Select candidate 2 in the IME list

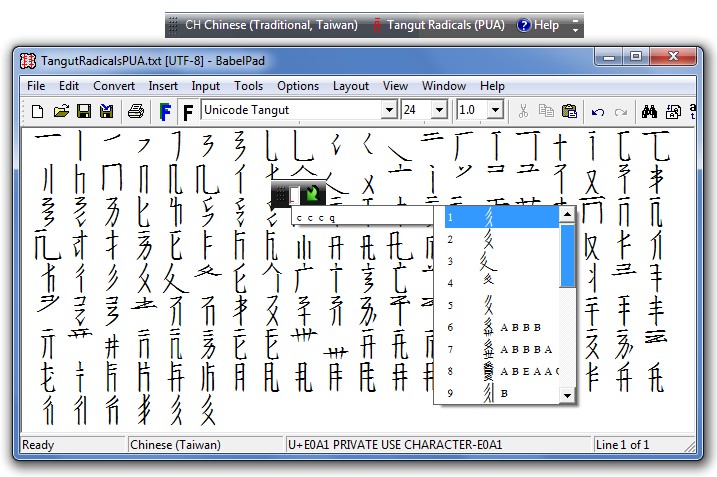[x=502, y=239]
